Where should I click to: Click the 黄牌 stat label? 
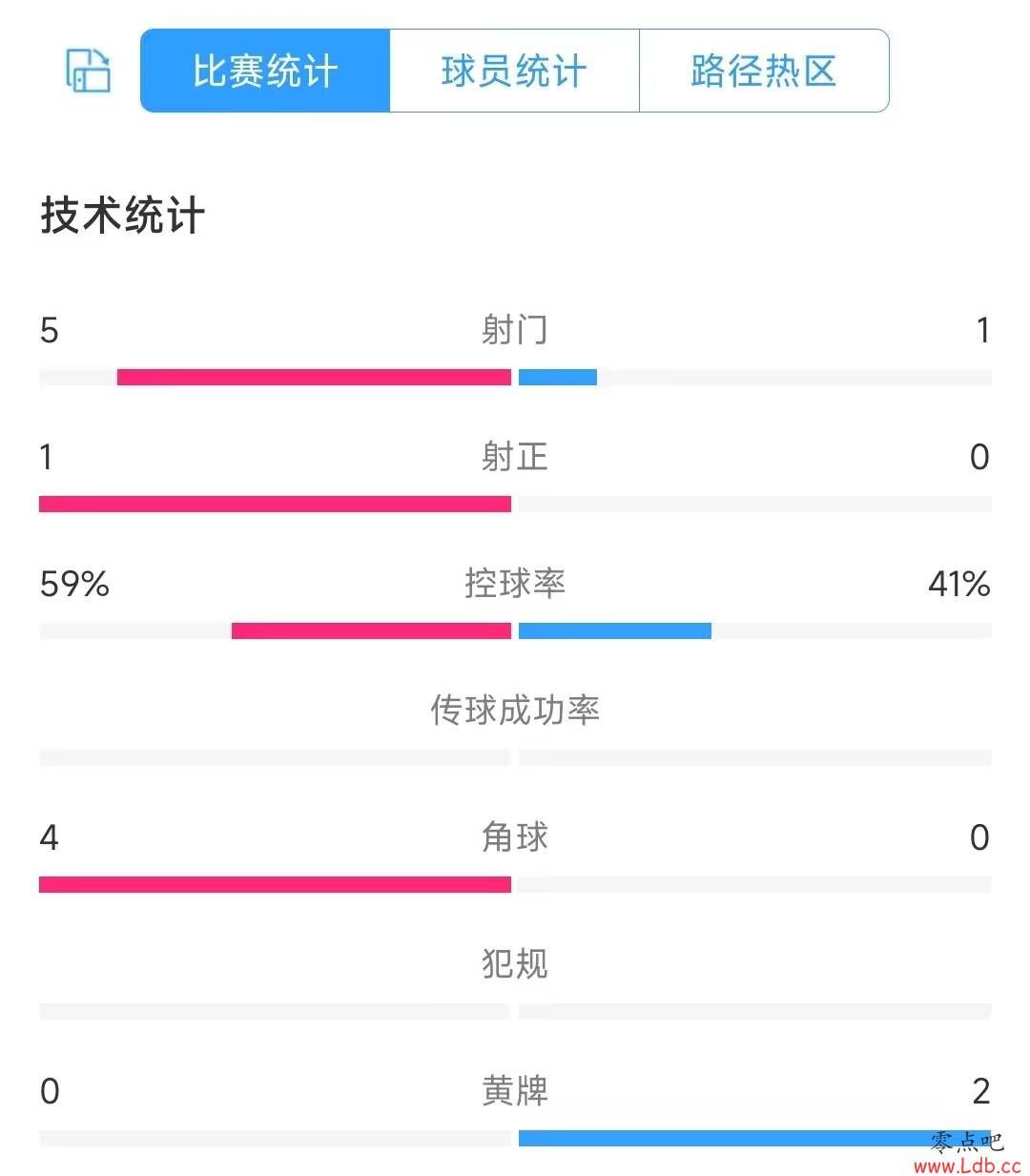(x=515, y=1091)
